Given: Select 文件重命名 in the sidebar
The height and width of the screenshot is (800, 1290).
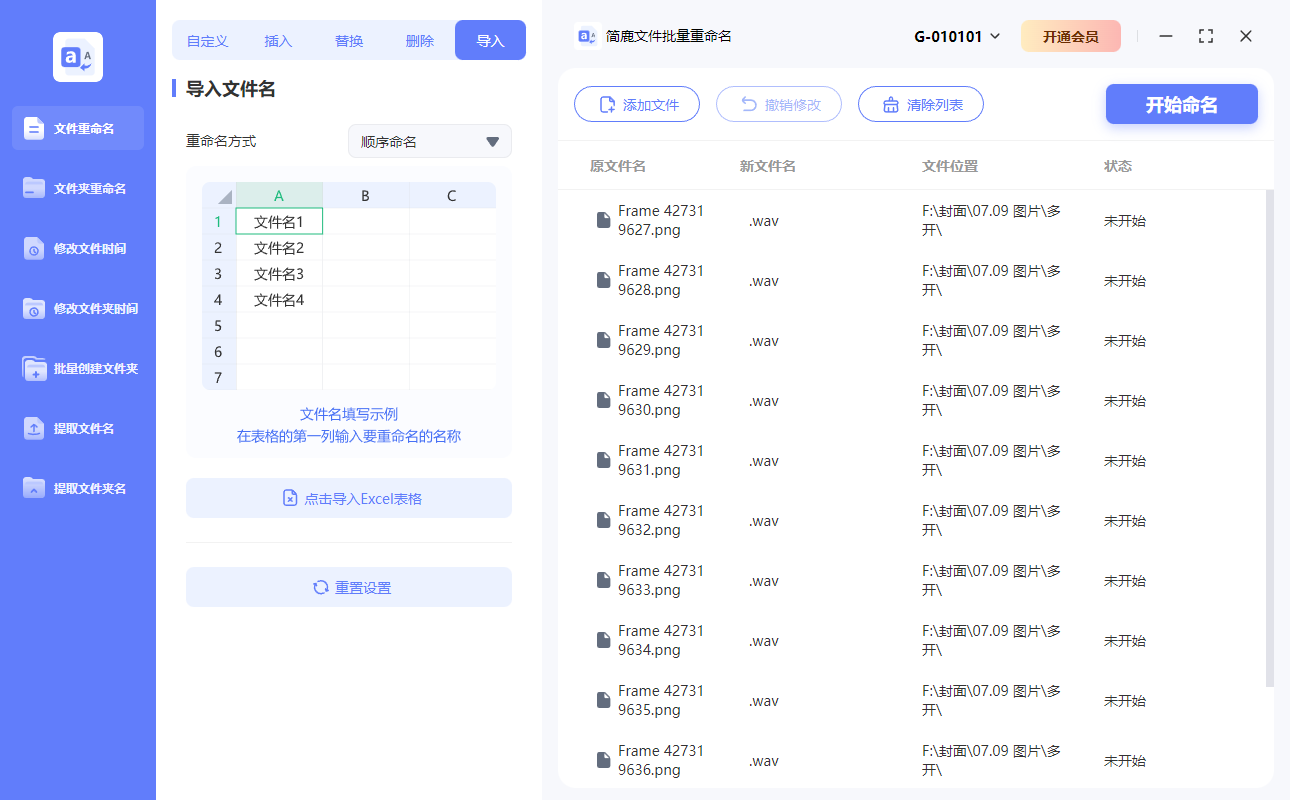Looking at the screenshot, I should [77, 128].
